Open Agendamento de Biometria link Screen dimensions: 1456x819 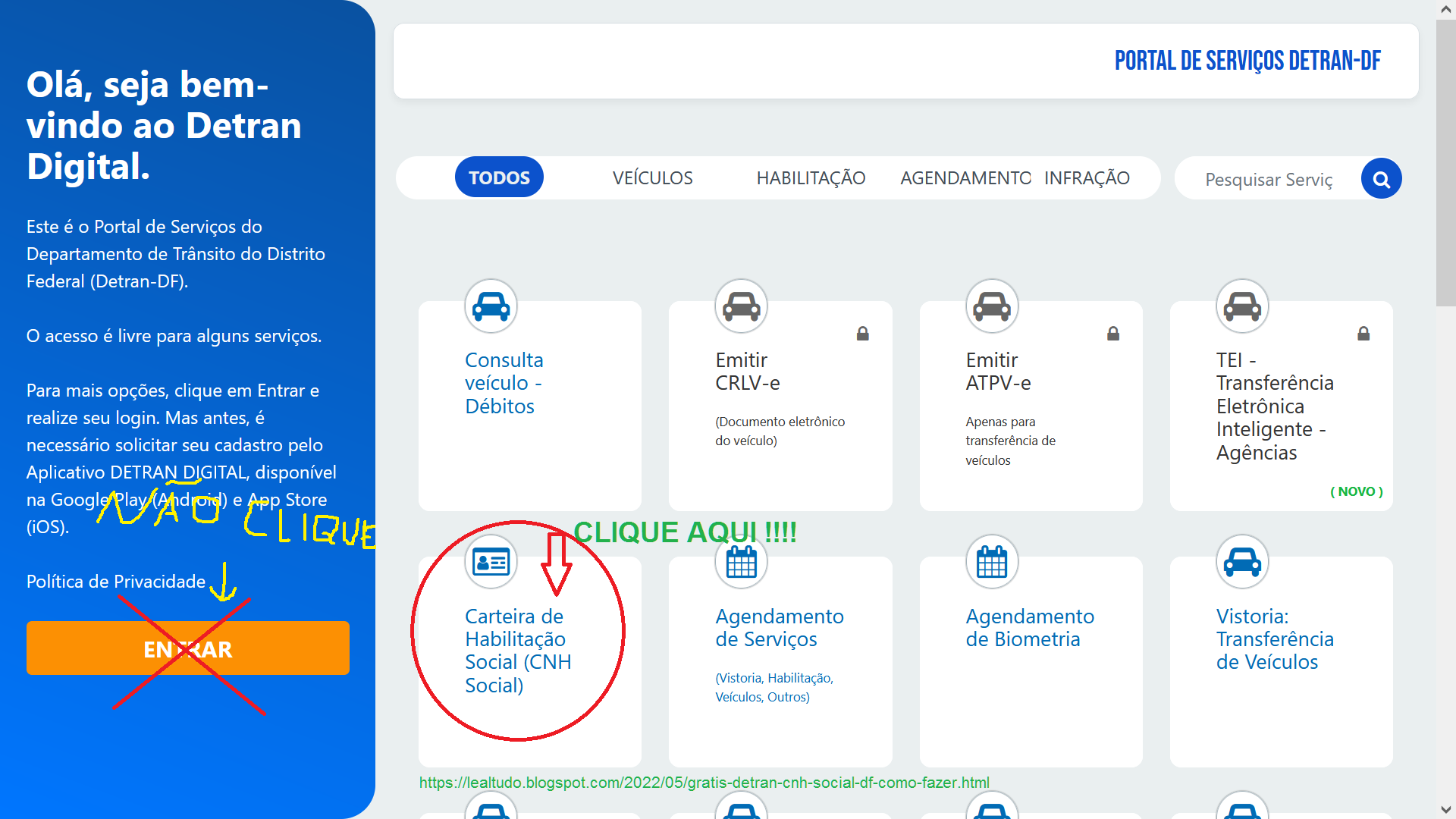(1030, 627)
